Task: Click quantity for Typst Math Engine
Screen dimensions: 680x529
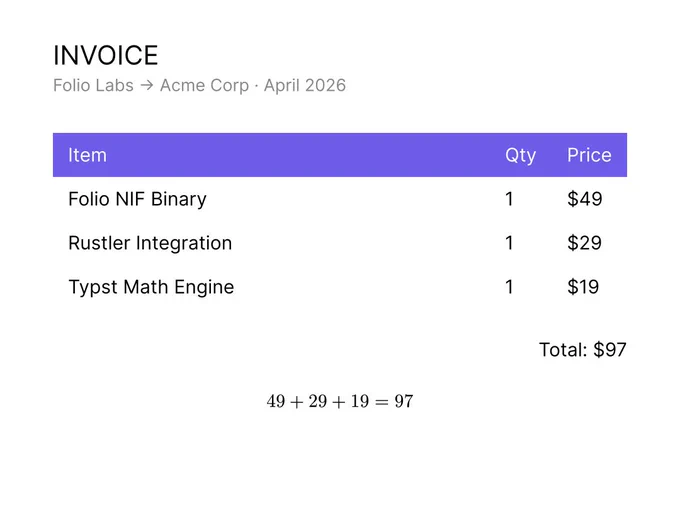Action: [x=509, y=287]
